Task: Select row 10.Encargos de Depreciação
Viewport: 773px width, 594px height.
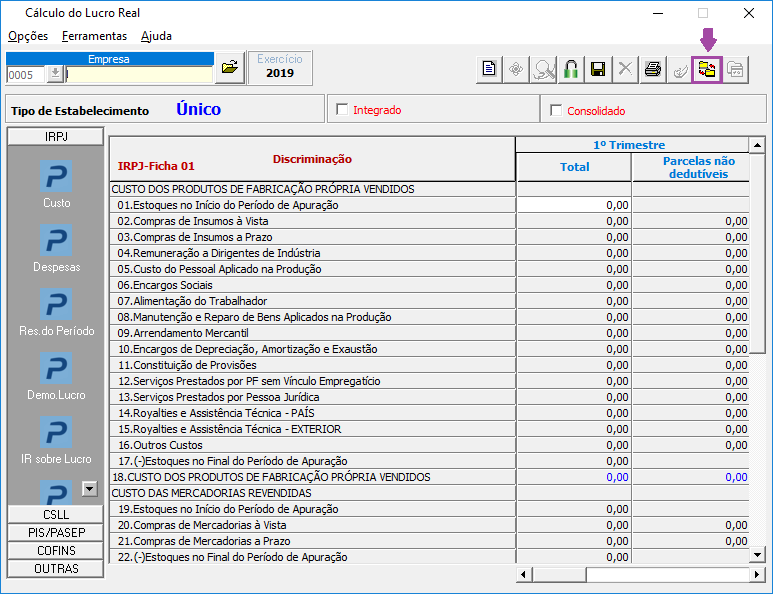Action: [x=313, y=349]
